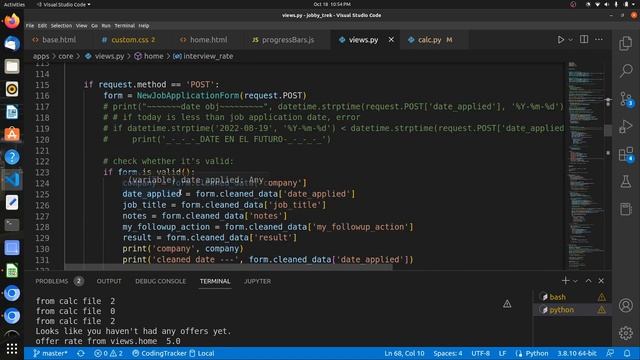The width and height of the screenshot is (640, 360).
Task: Open the Accounts icon in activity bar
Action: pos(625,305)
